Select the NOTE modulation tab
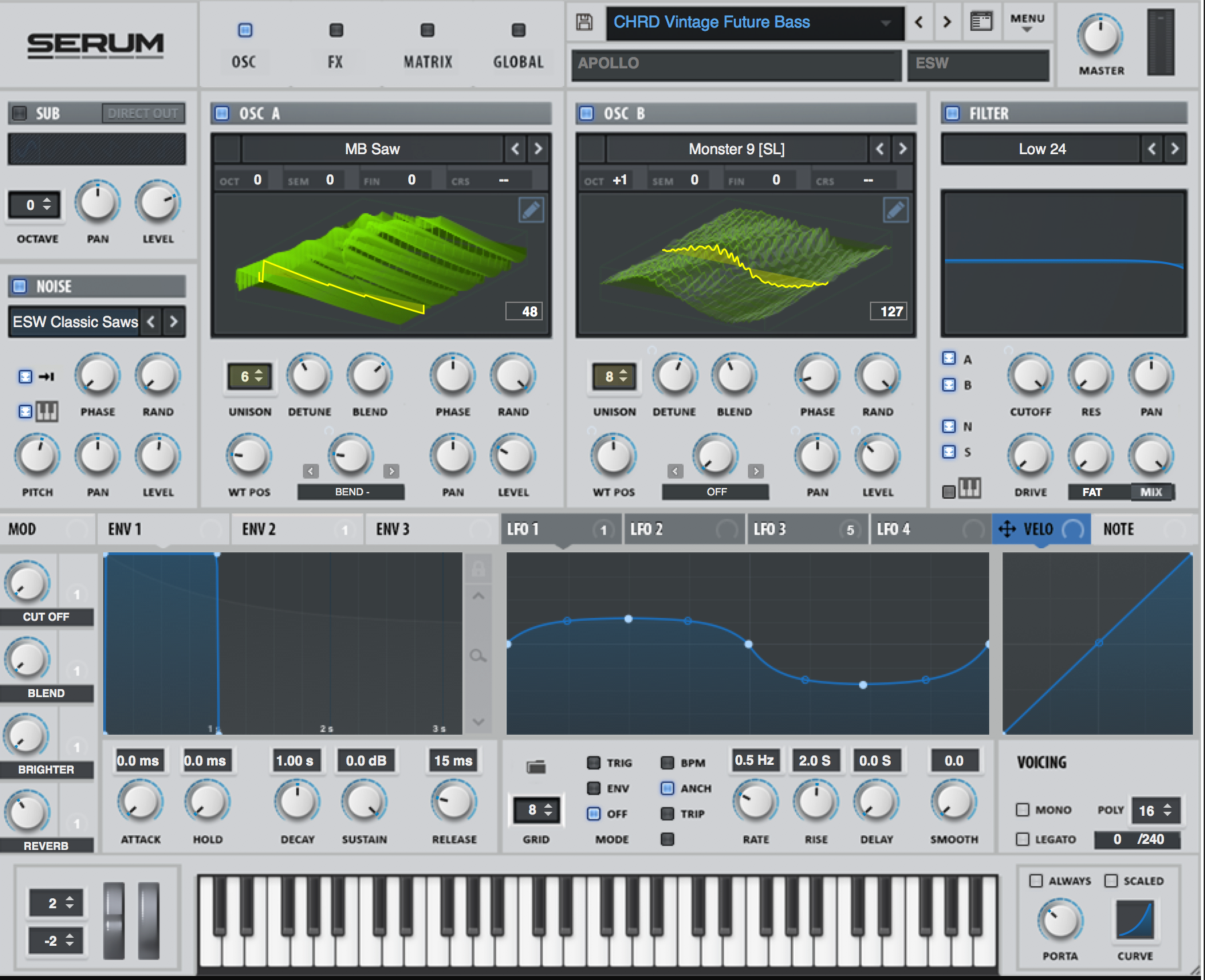Image resolution: width=1205 pixels, height=980 pixels. click(x=1145, y=530)
